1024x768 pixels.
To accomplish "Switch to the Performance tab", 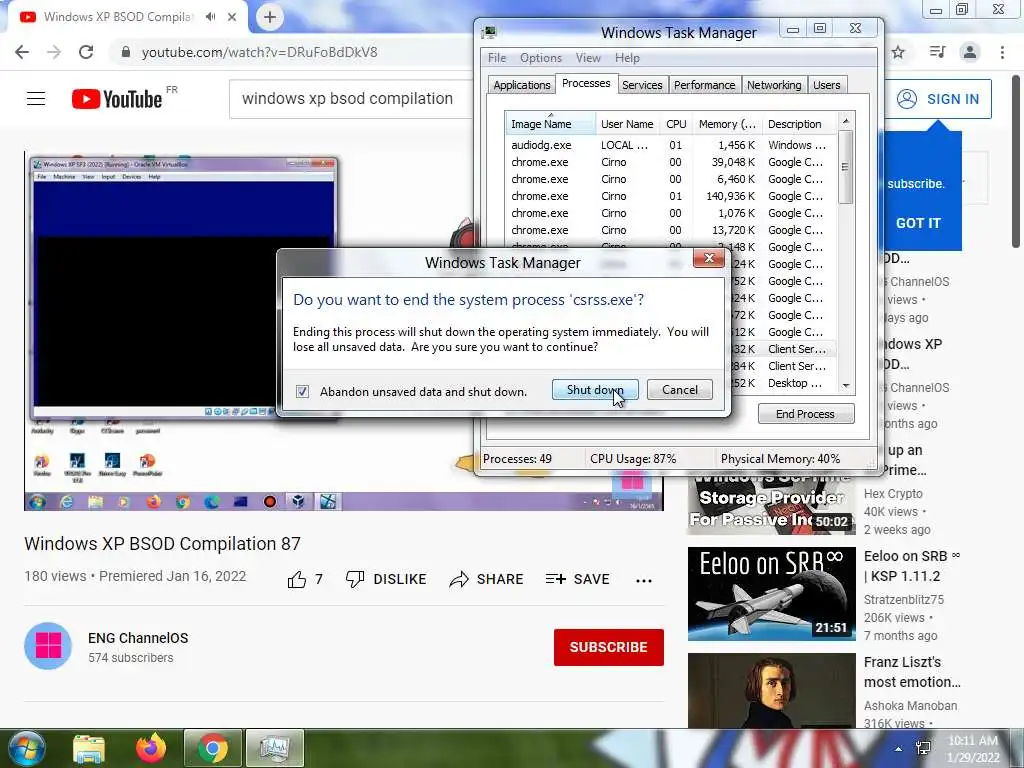I will click(x=704, y=85).
